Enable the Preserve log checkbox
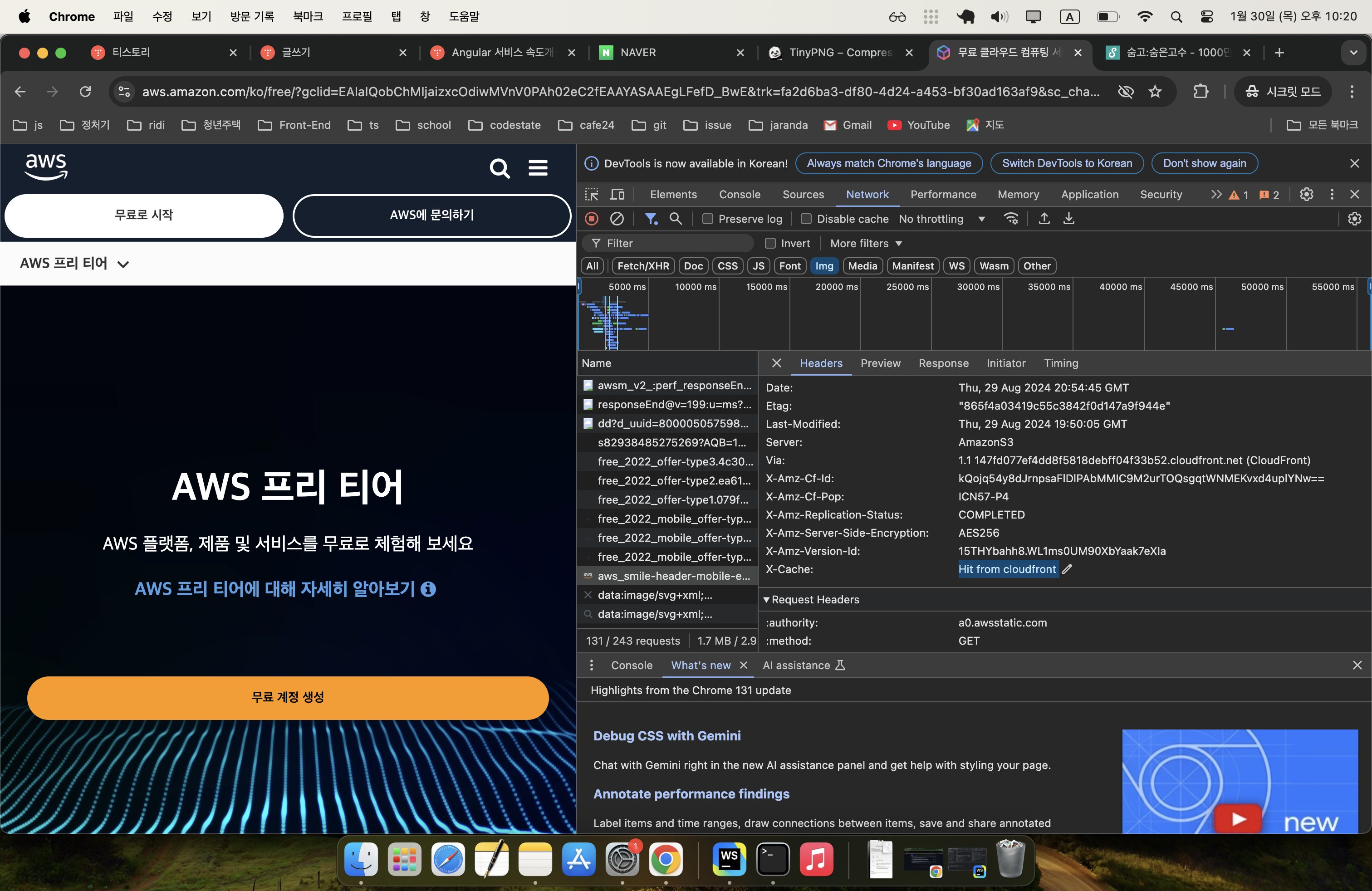This screenshot has width=1372, height=891. [708, 219]
